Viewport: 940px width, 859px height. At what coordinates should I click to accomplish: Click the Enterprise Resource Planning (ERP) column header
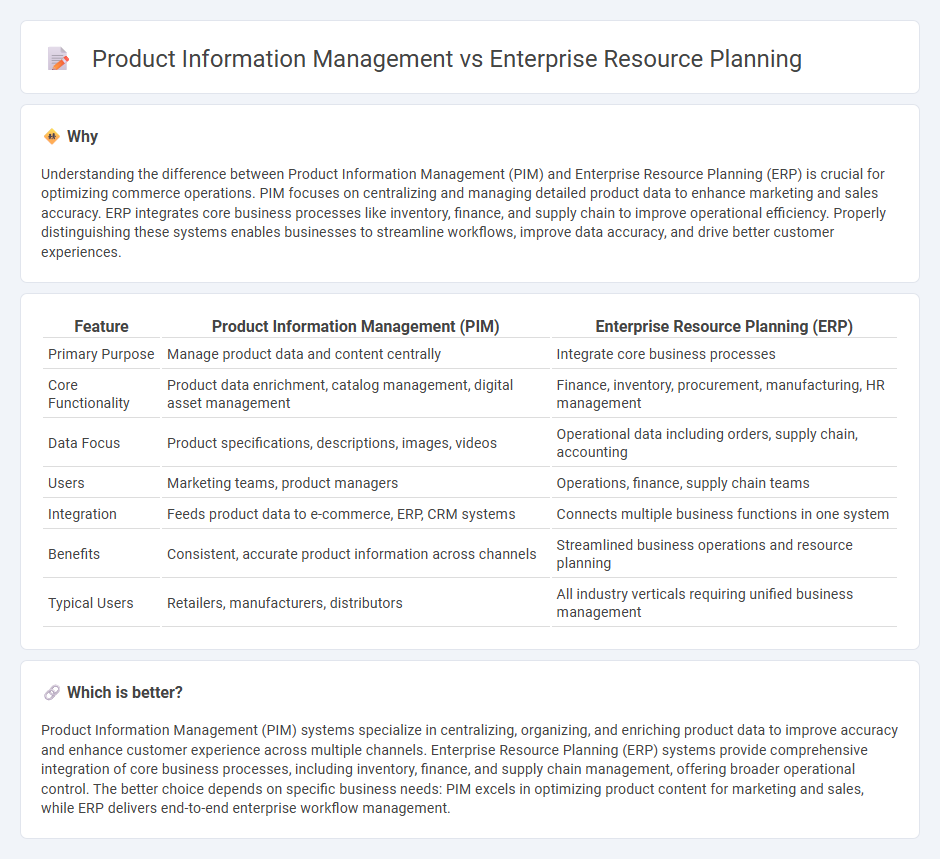point(724,326)
